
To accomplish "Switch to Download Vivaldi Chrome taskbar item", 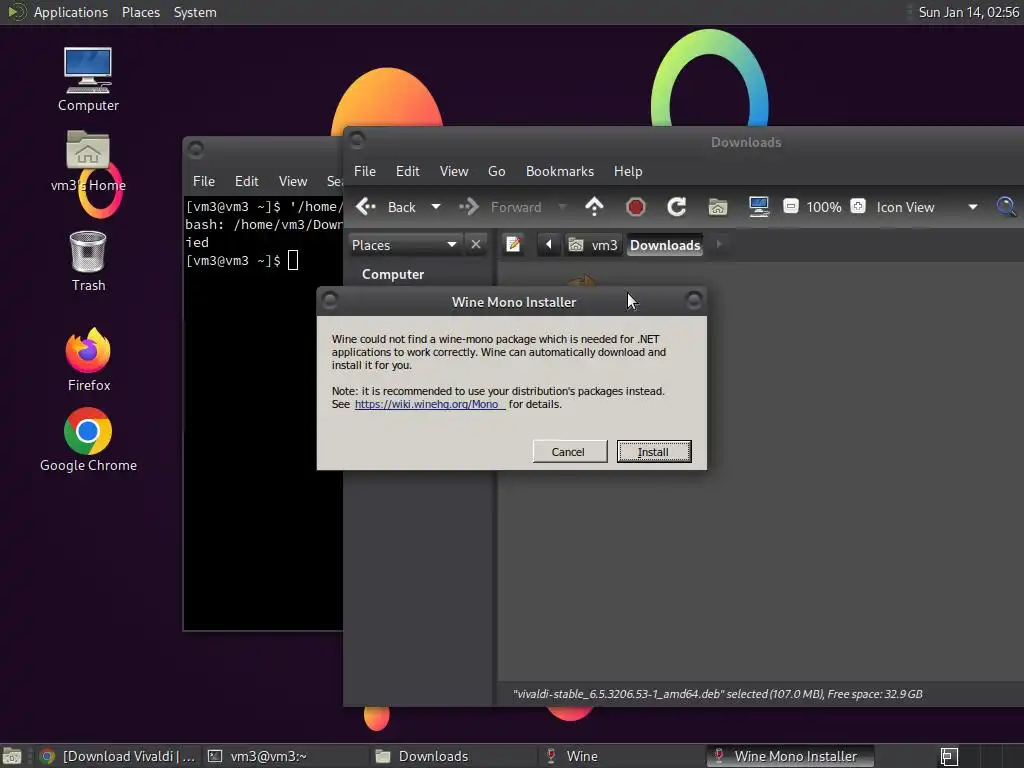I will pyautogui.click(x=118, y=756).
